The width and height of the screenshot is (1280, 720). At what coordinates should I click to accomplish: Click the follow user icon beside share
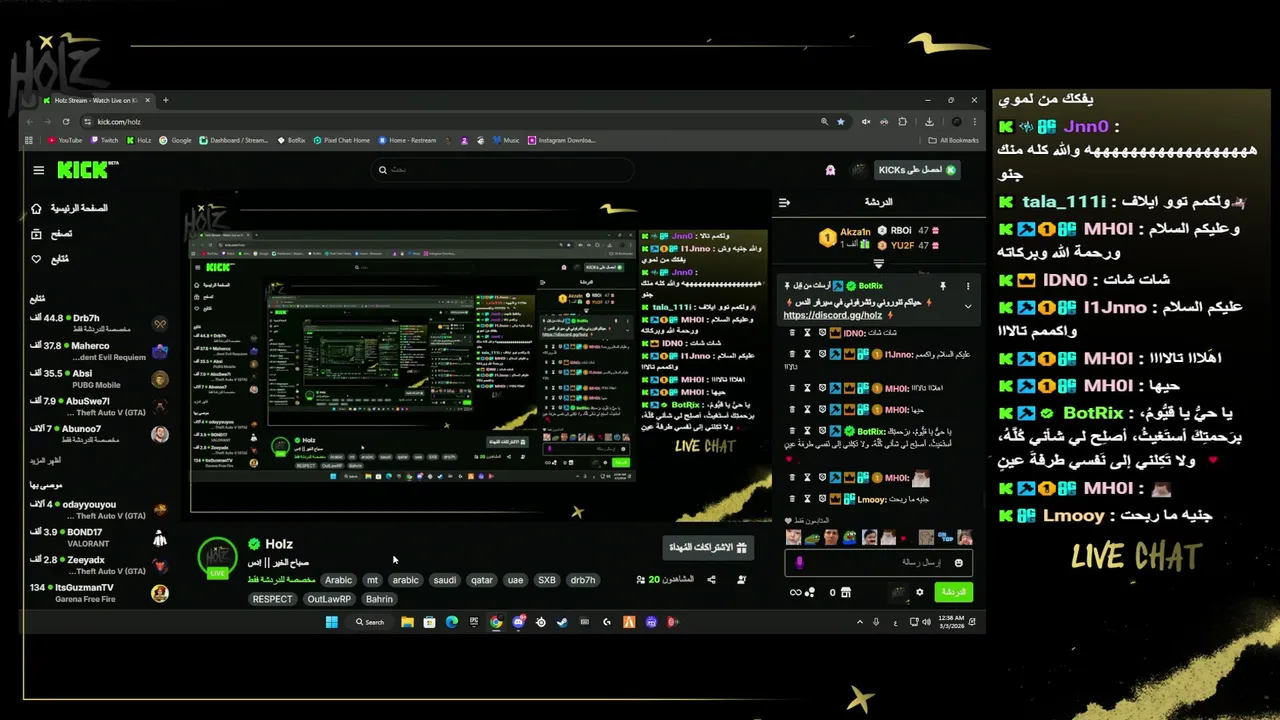[x=741, y=580]
